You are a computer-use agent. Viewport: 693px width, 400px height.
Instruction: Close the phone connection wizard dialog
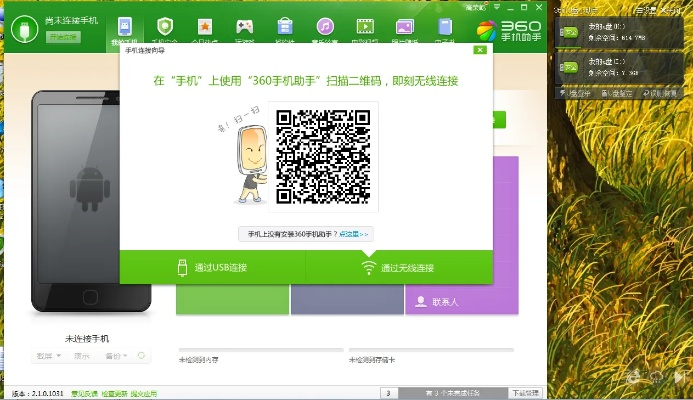click(x=480, y=50)
